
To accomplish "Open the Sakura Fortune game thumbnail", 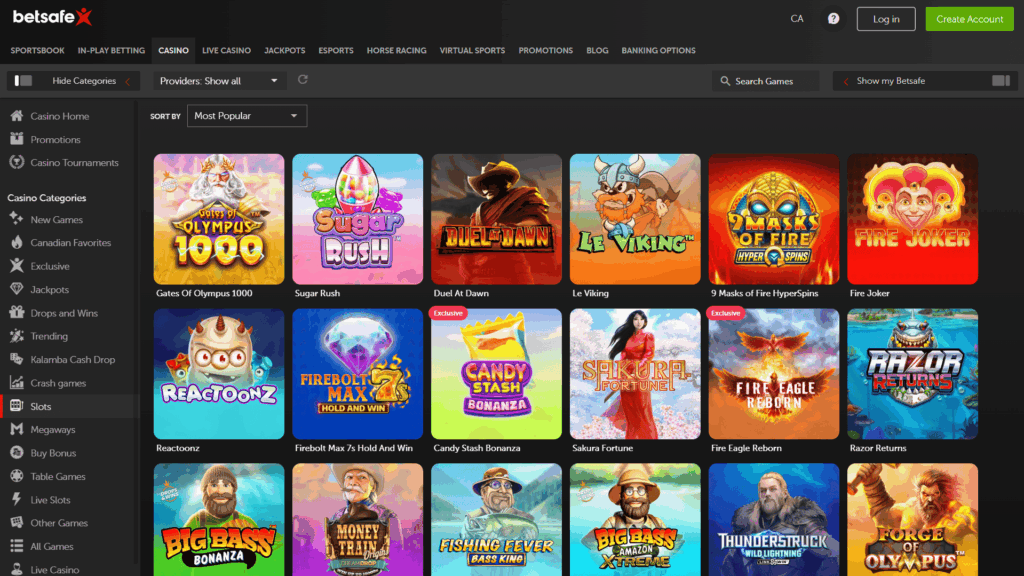I will coord(635,373).
